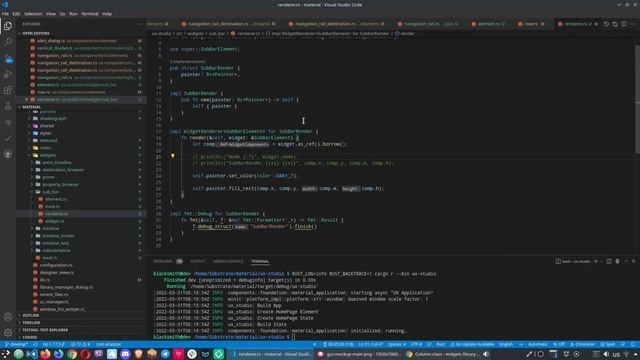Click the synchronize changes icon in status bar

pyautogui.click(x=36, y=344)
